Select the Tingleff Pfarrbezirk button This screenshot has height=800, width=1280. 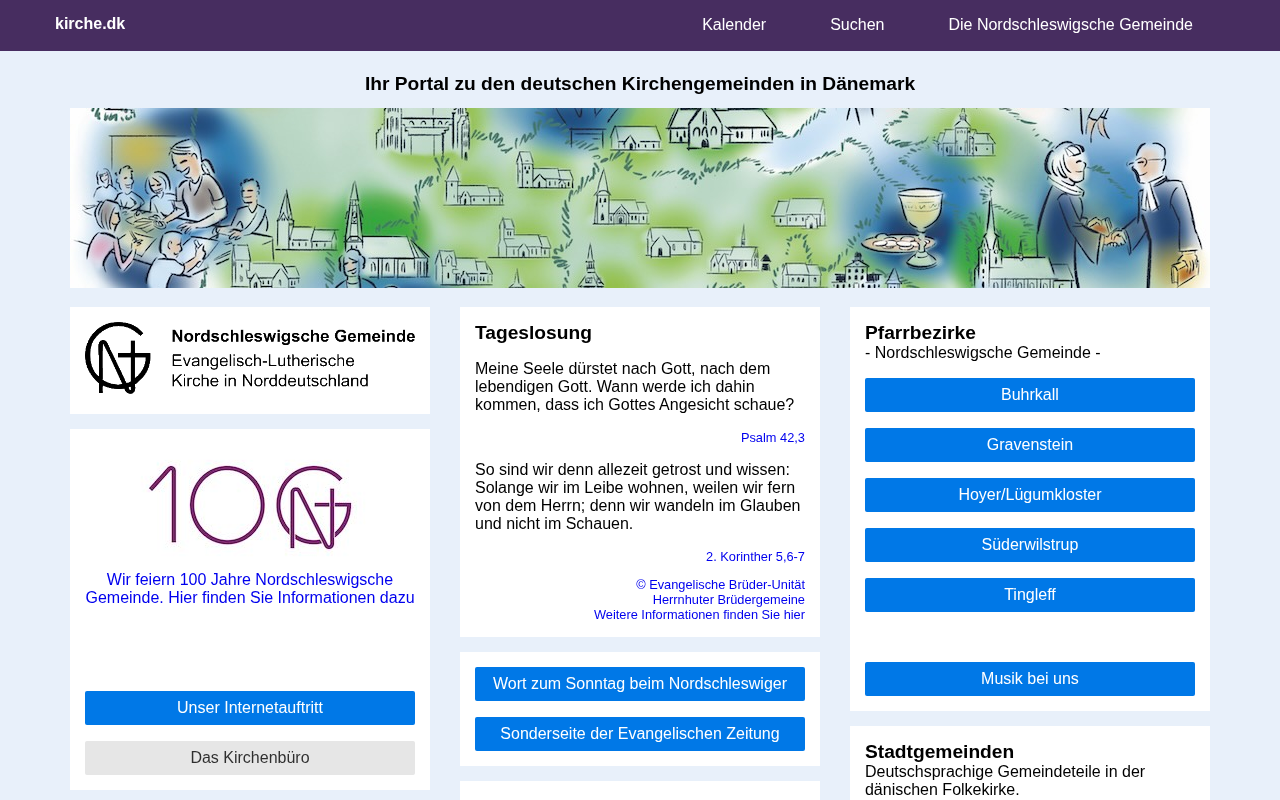[x=1030, y=595]
